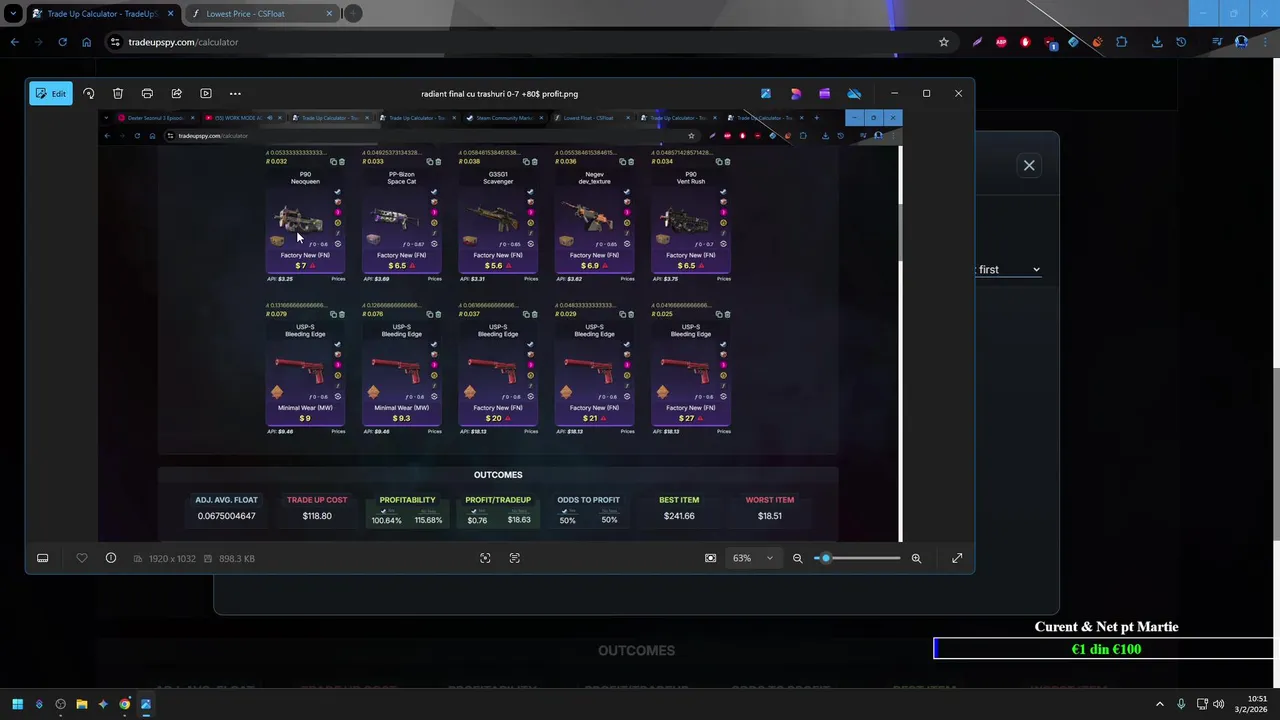Viewport: 1280px width, 720px height.
Task: Open Chrome from the taskbar
Action: tap(124, 704)
